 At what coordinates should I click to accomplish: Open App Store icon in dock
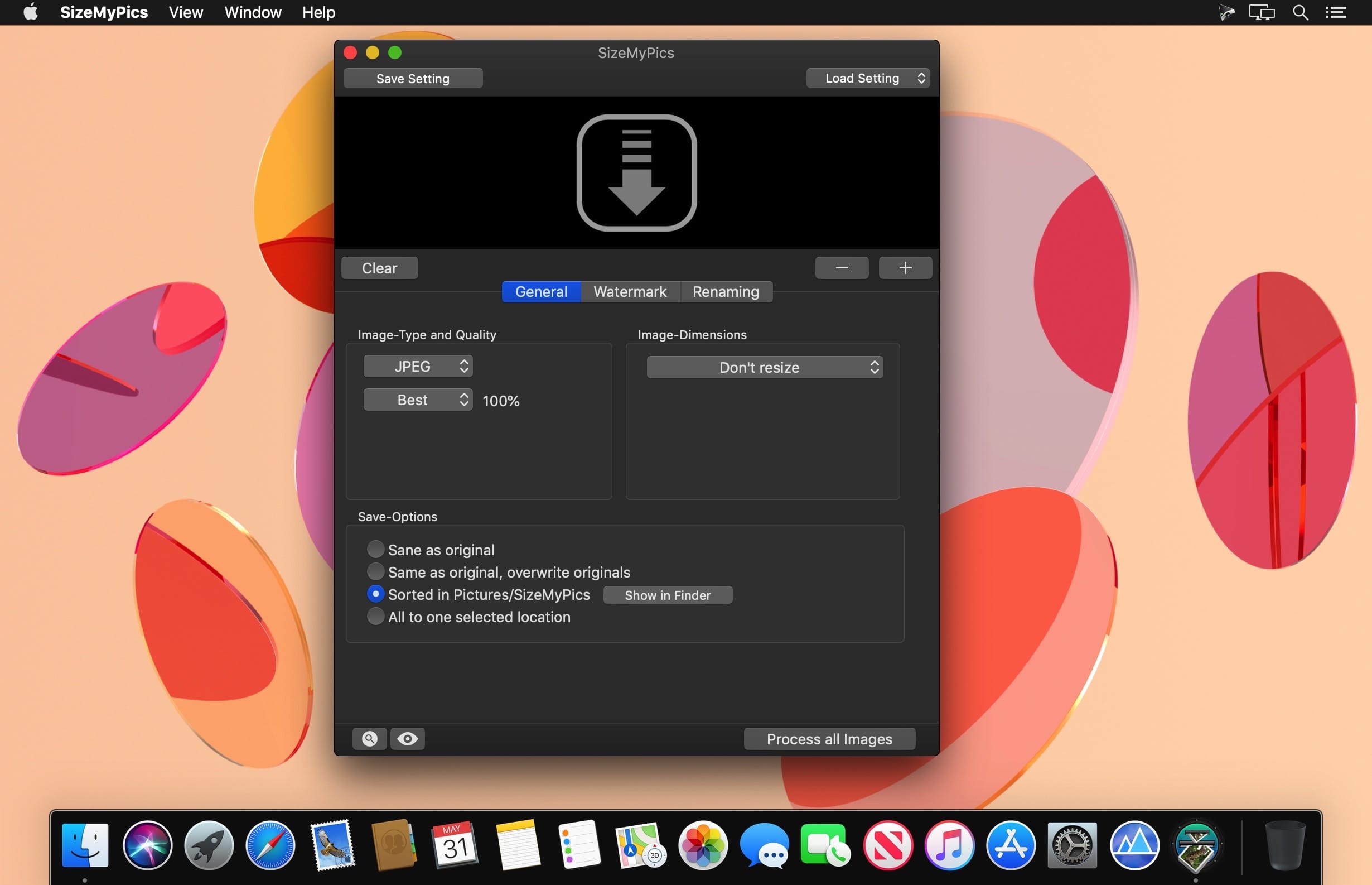tap(1010, 845)
